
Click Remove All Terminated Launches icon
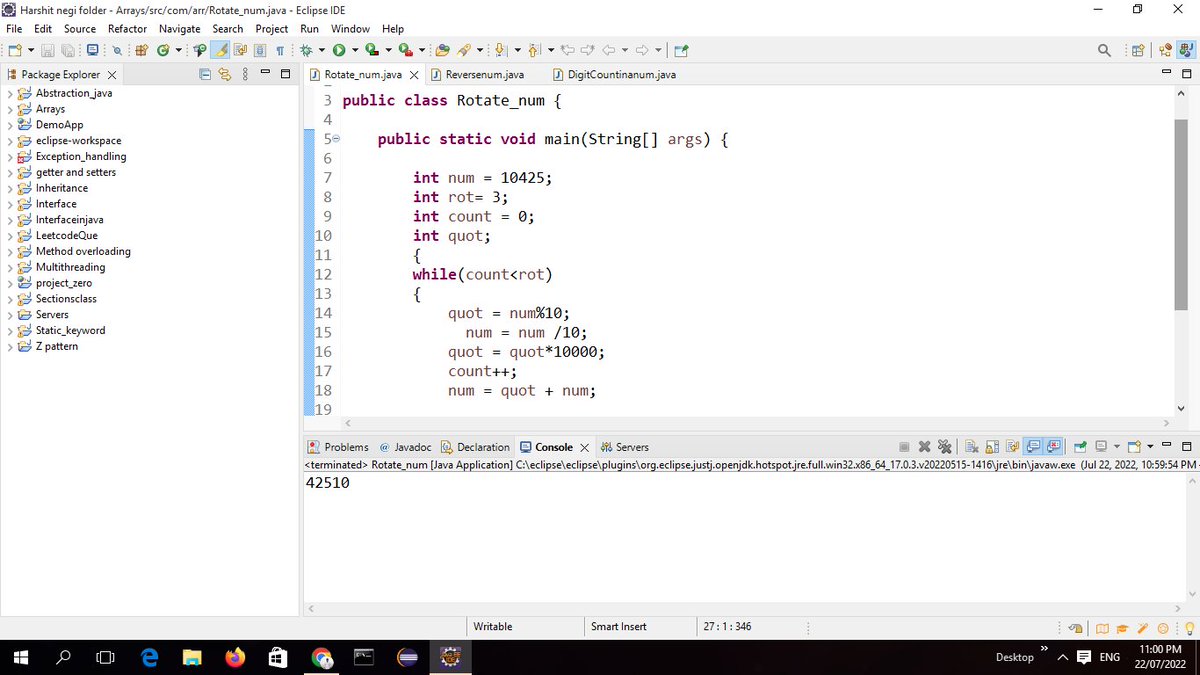pyautogui.click(x=944, y=447)
